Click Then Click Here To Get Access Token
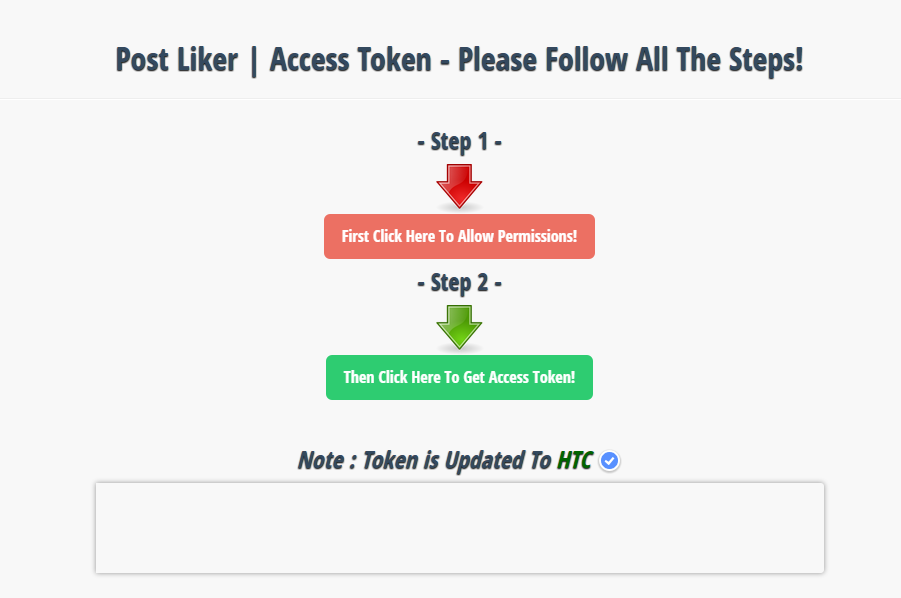901x598 pixels. (459, 377)
